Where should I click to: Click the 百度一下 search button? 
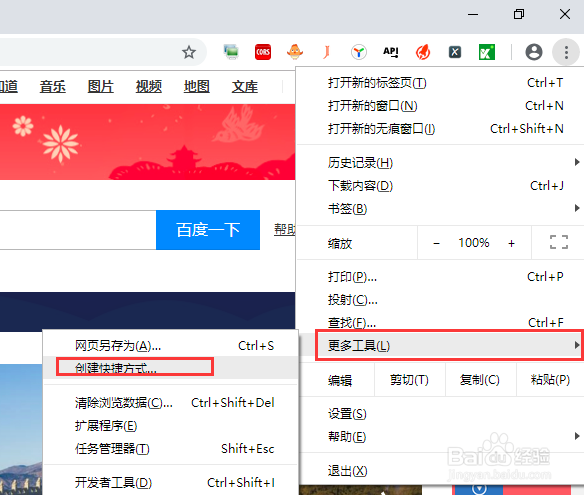tap(208, 230)
